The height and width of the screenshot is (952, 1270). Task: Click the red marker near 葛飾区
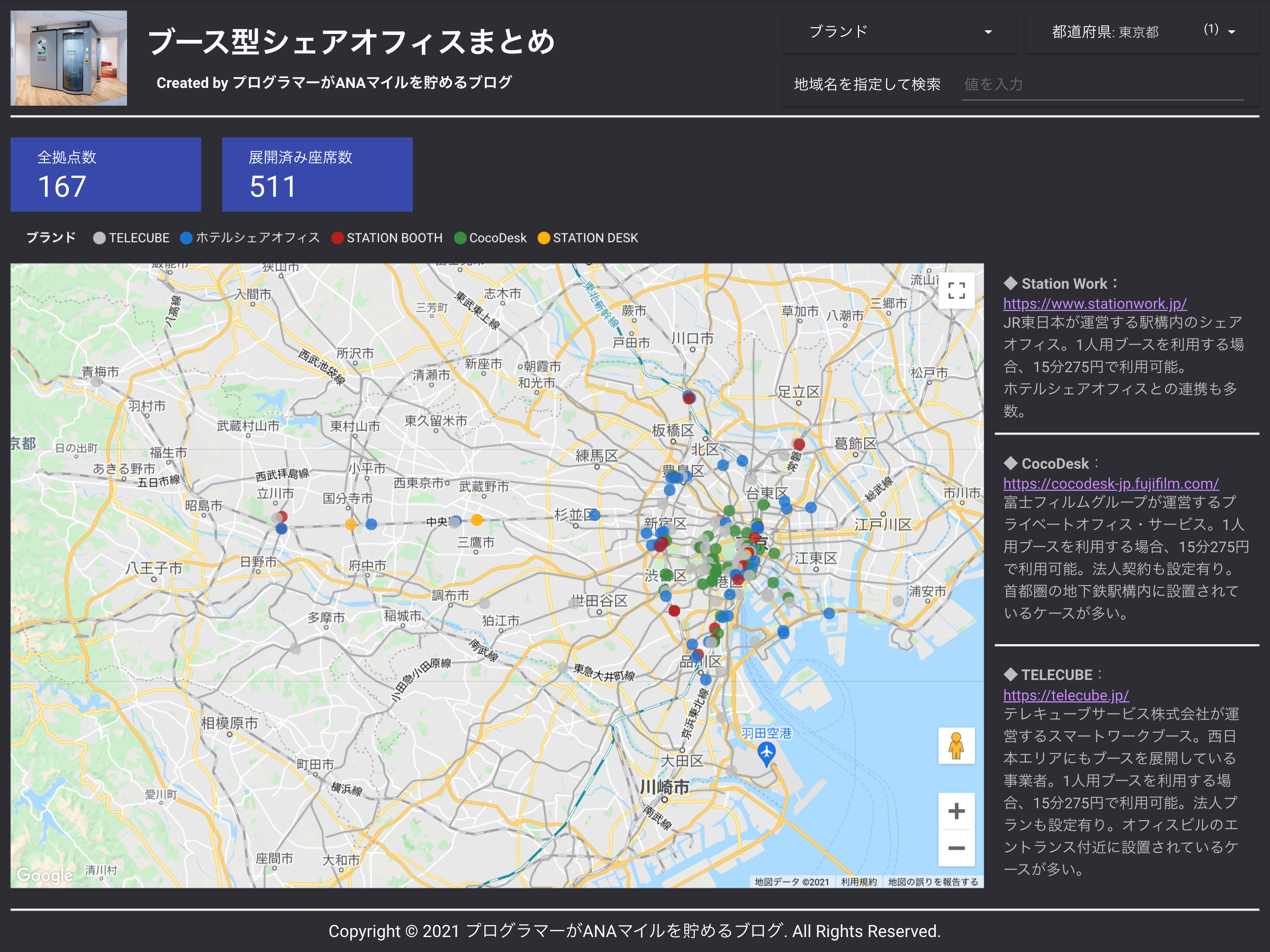(799, 444)
